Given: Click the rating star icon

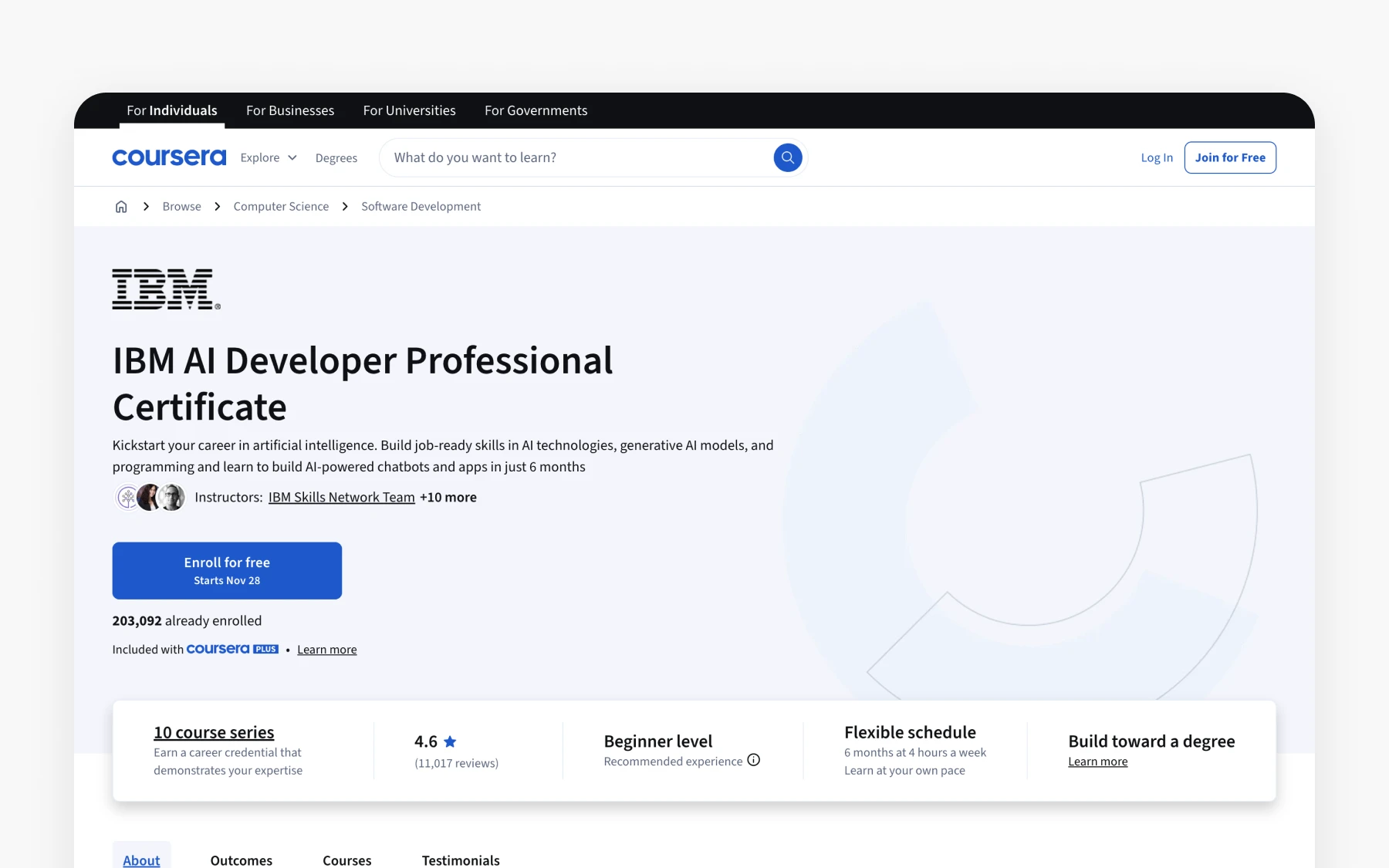Looking at the screenshot, I should tap(450, 741).
